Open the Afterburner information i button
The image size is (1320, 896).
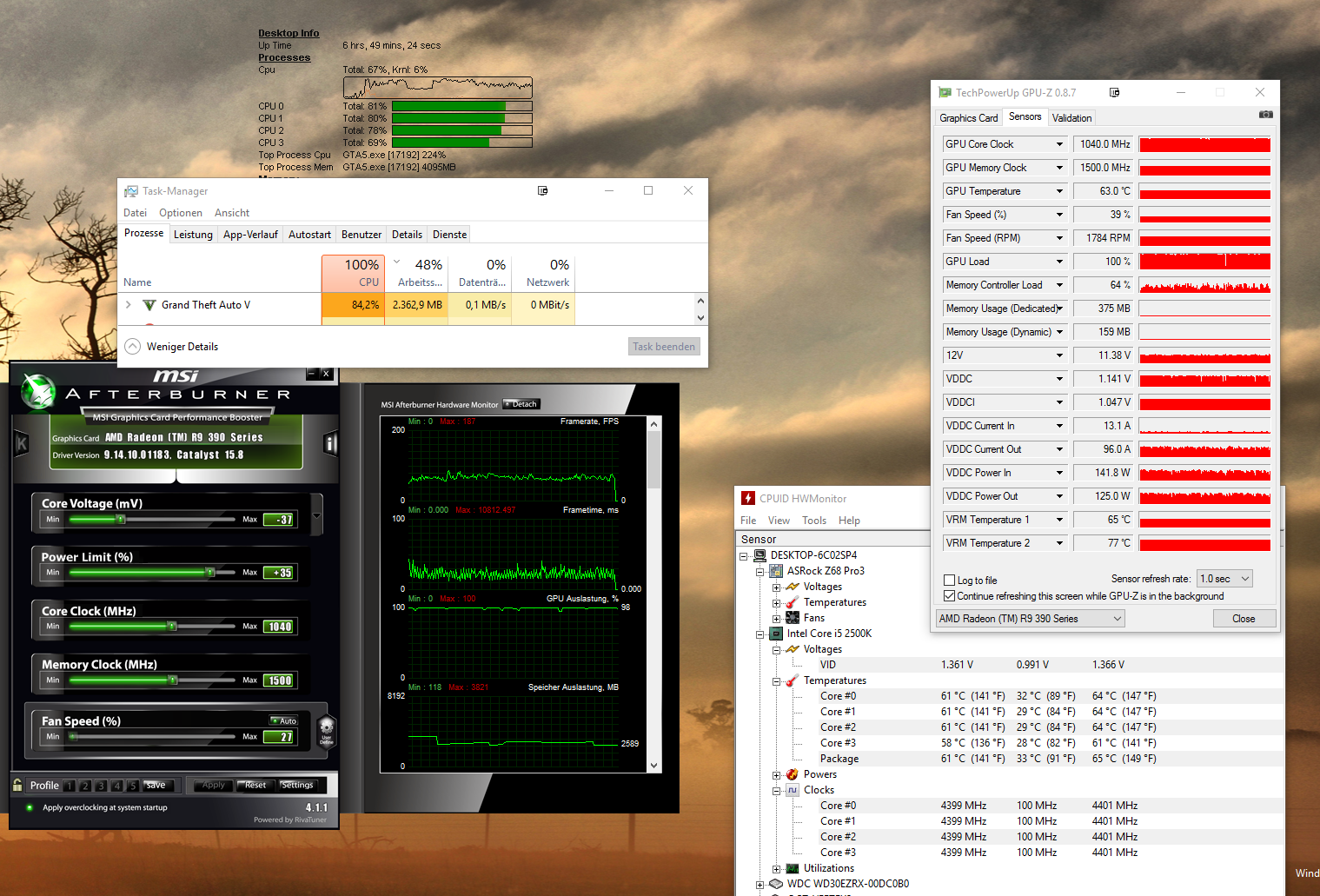(330, 444)
